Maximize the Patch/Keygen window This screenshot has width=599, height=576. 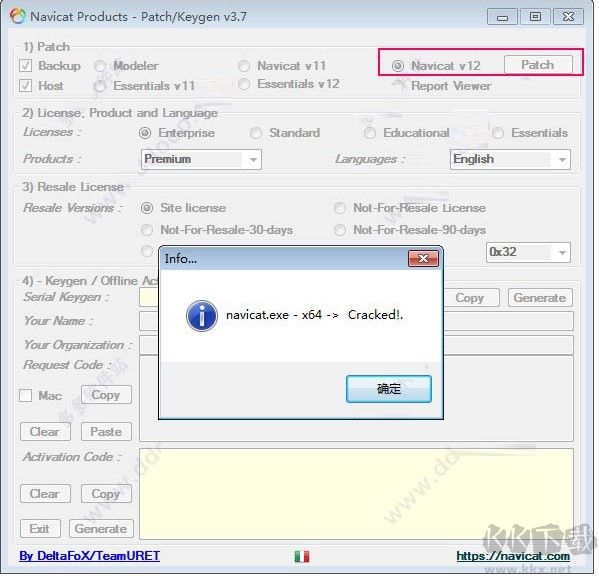(x=535, y=17)
